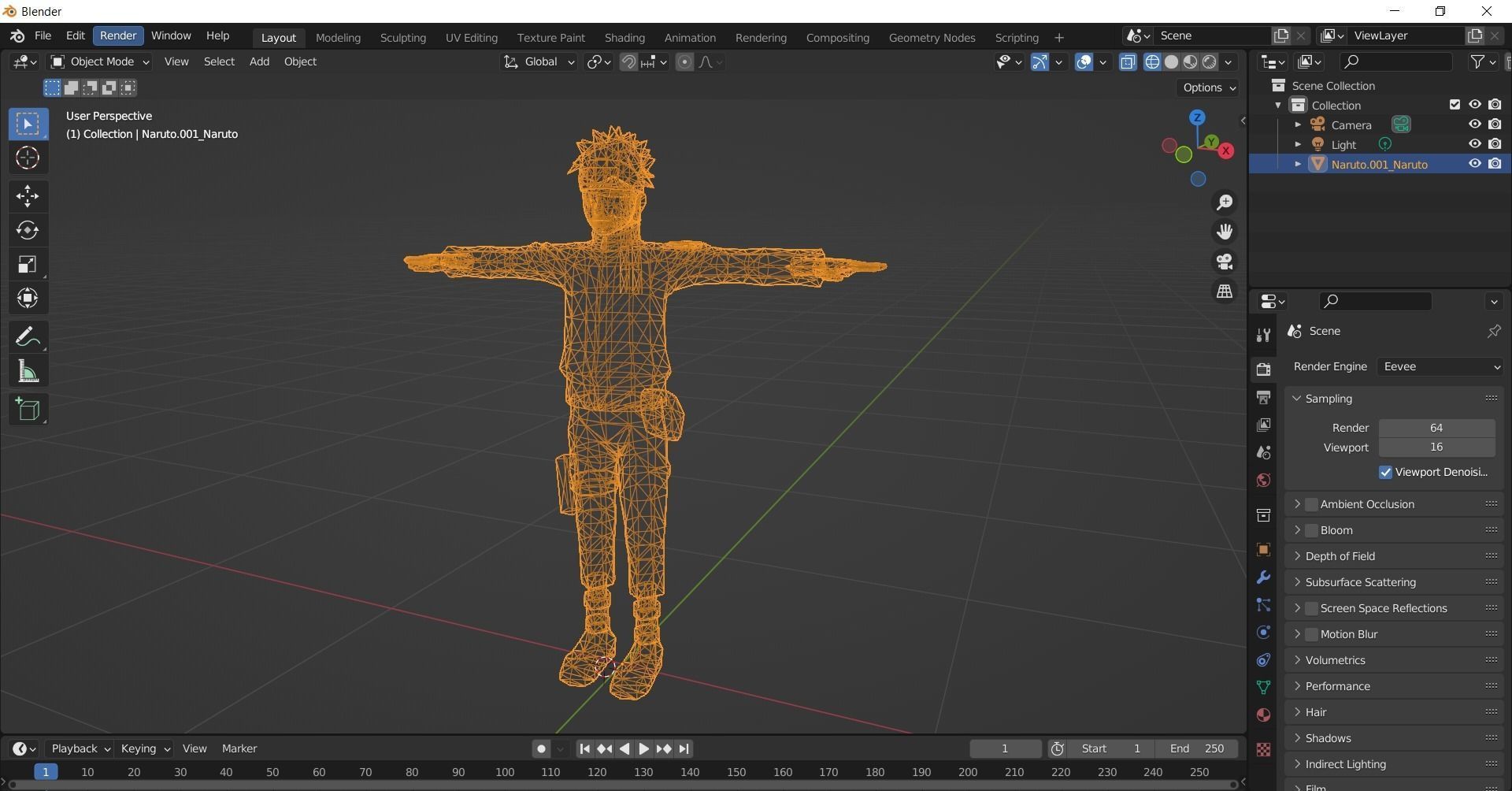The image size is (1512, 791).
Task: Hide Camera in viewport via eye icon
Action: pyautogui.click(x=1474, y=124)
